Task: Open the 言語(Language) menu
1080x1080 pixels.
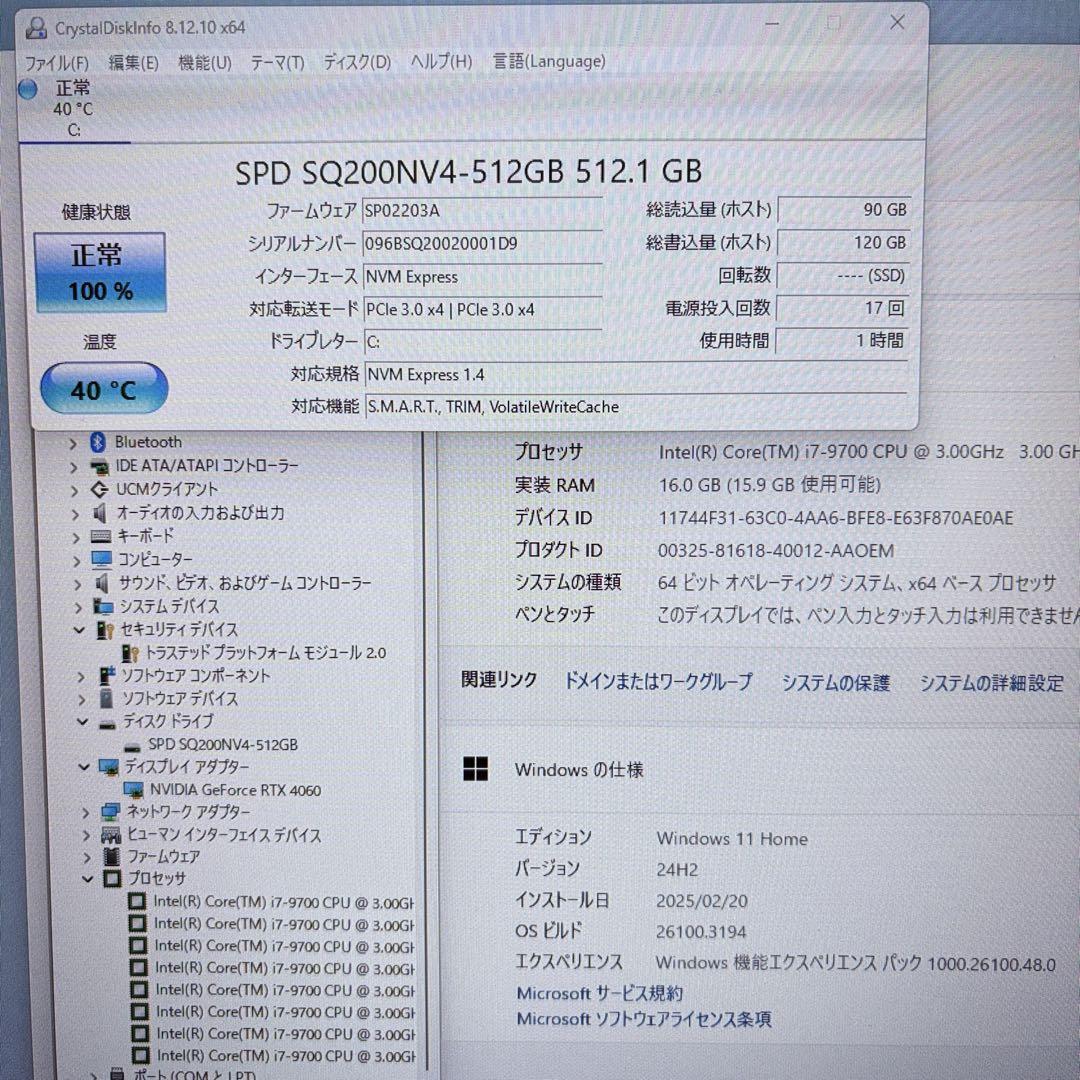Action: (x=550, y=61)
